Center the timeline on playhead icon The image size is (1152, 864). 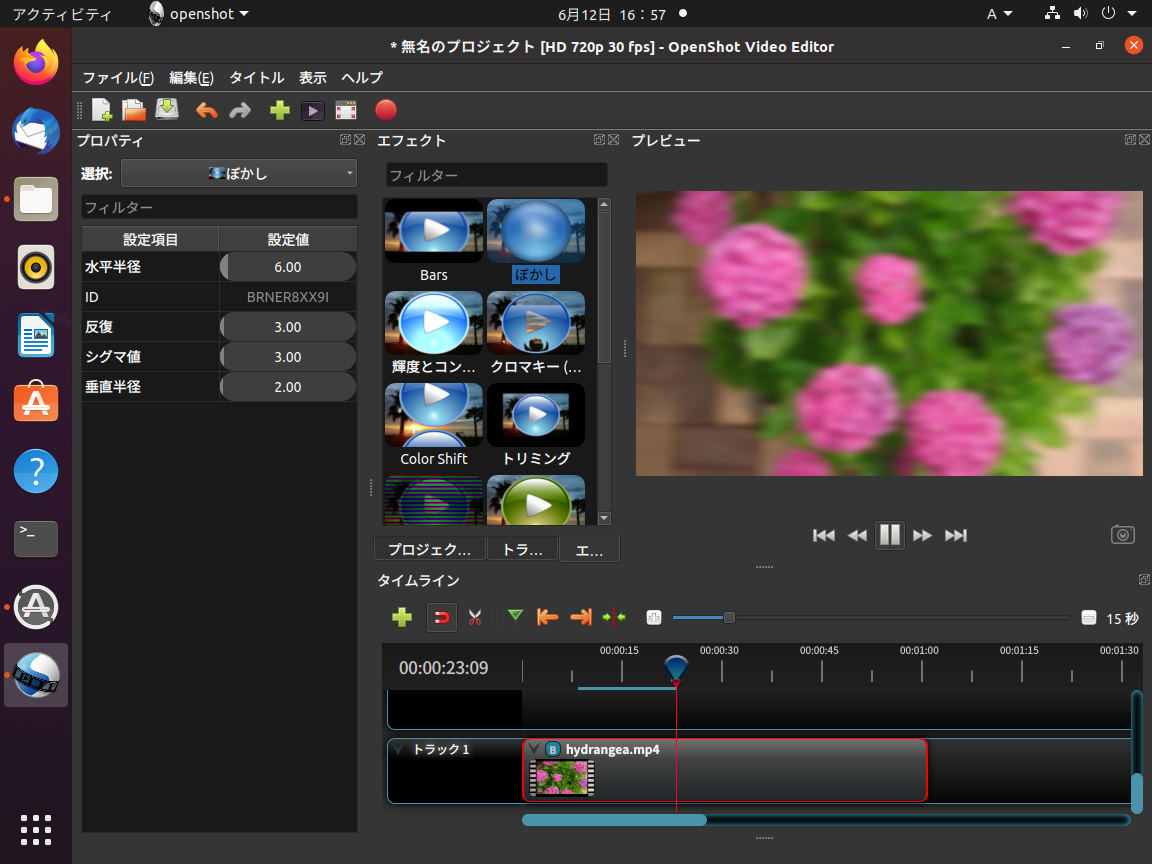(x=614, y=617)
